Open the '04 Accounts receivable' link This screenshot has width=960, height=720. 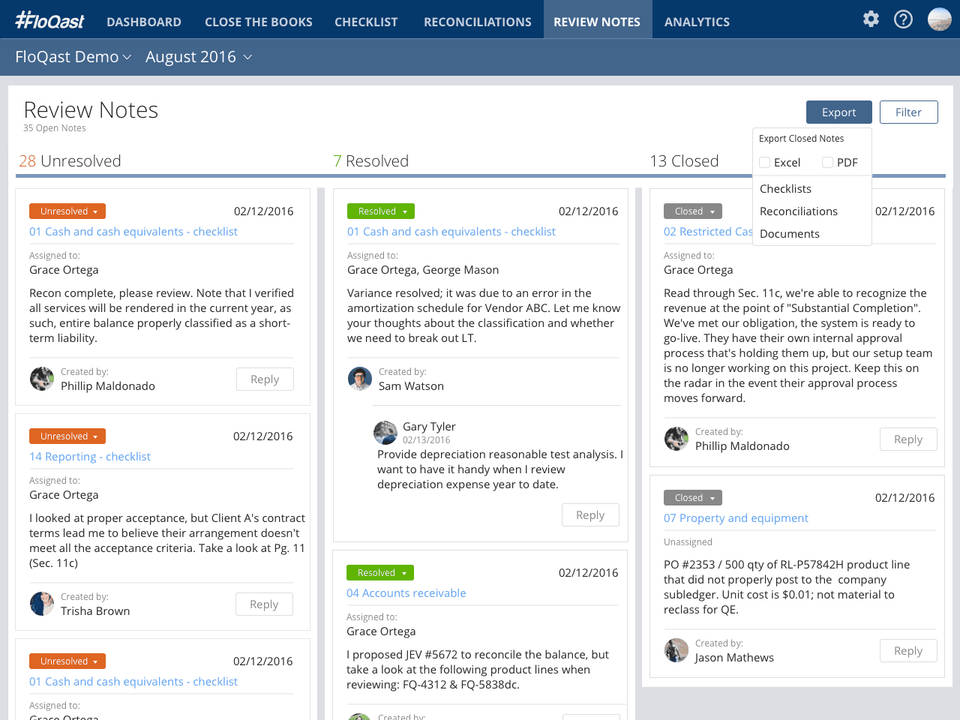coord(406,593)
